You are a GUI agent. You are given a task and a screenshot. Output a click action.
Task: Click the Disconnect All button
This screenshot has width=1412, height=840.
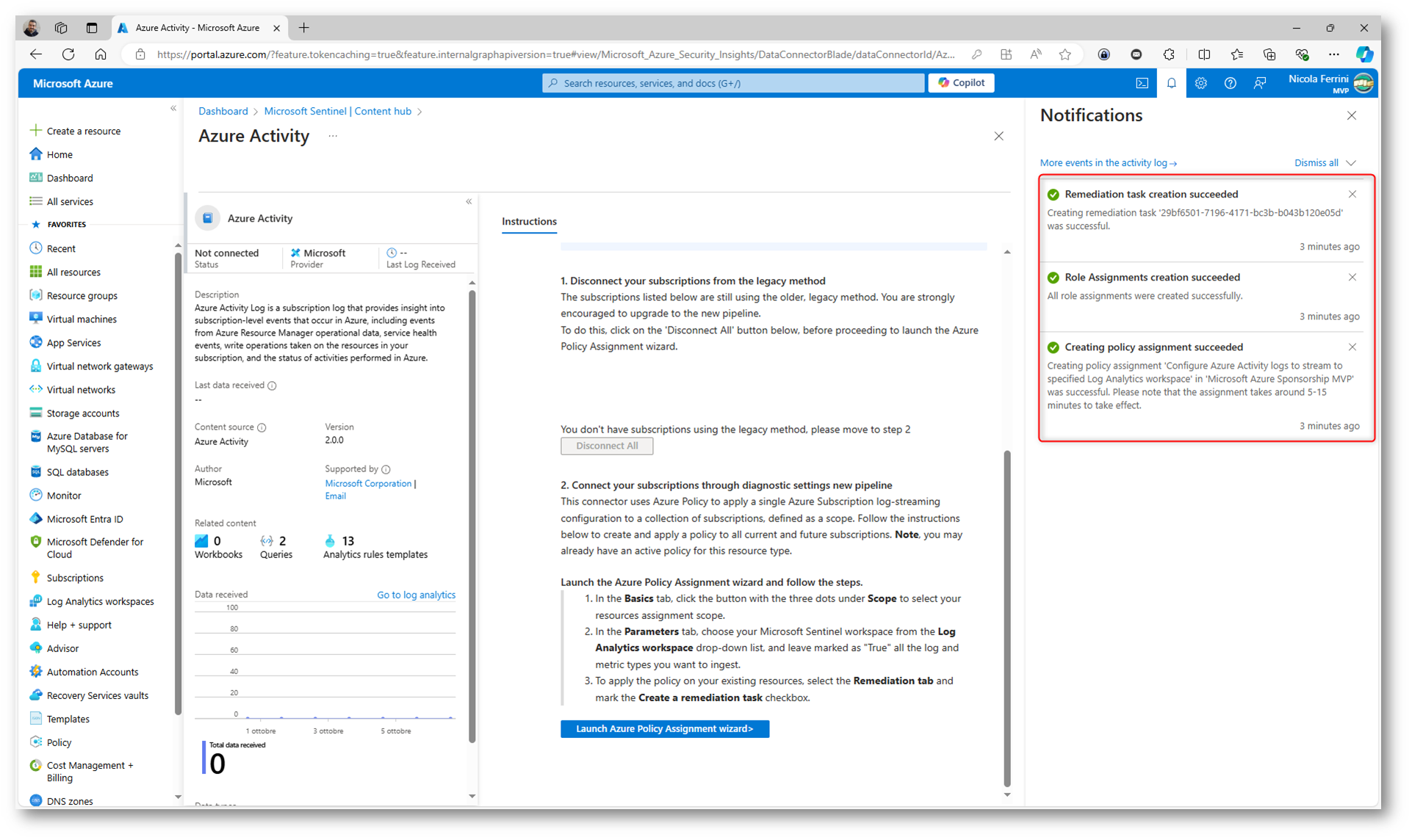point(607,446)
